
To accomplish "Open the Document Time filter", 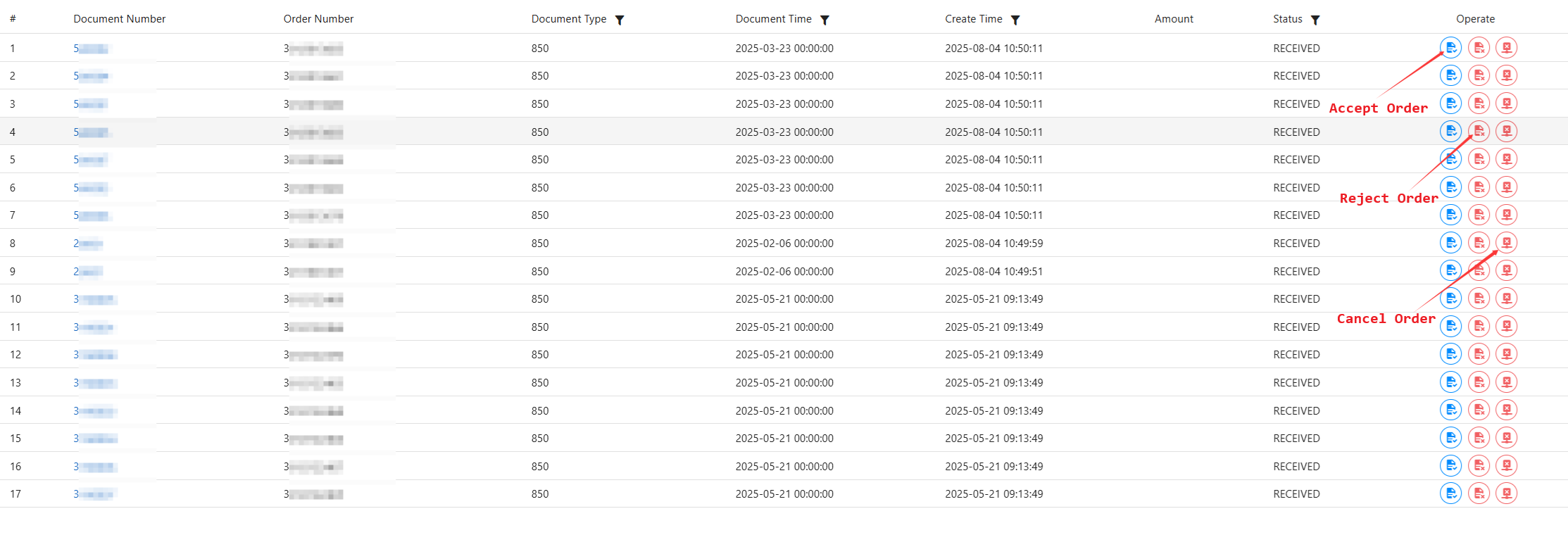I will (x=824, y=20).
